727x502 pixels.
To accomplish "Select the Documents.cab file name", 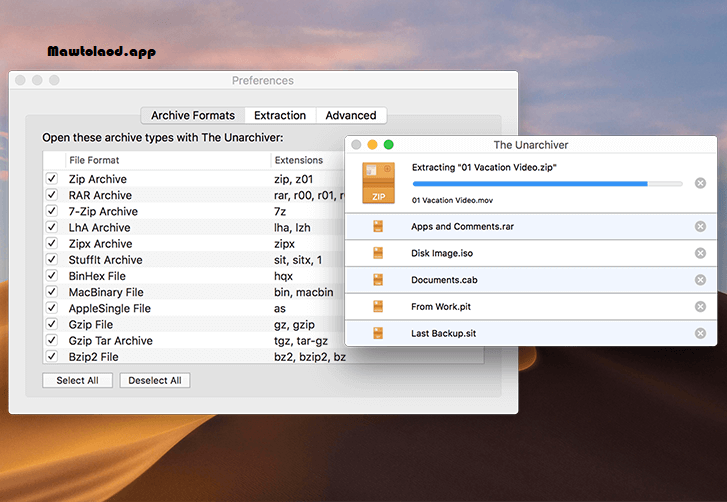I will coord(444,280).
